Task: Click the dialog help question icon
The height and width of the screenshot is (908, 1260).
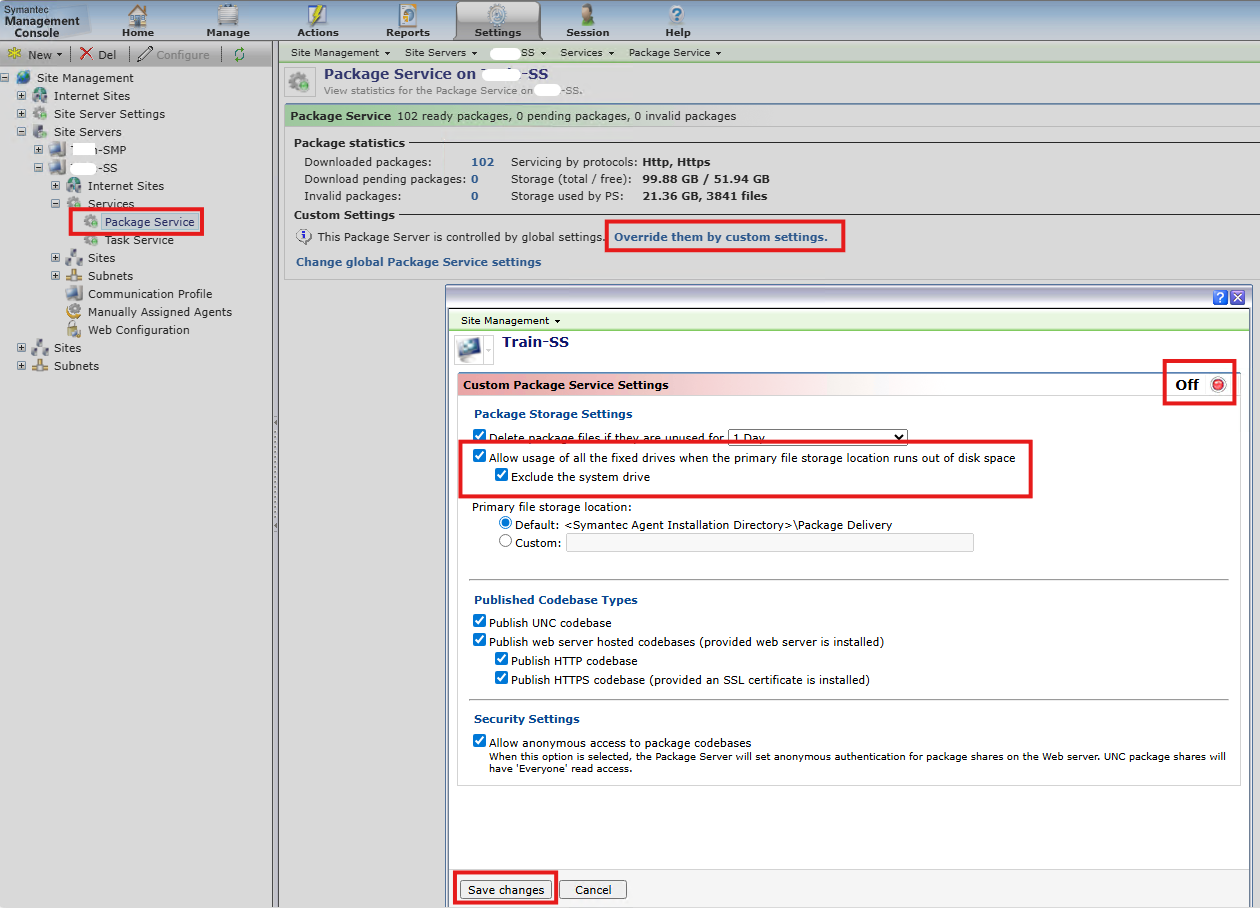Action: click(x=1220, y=298)
